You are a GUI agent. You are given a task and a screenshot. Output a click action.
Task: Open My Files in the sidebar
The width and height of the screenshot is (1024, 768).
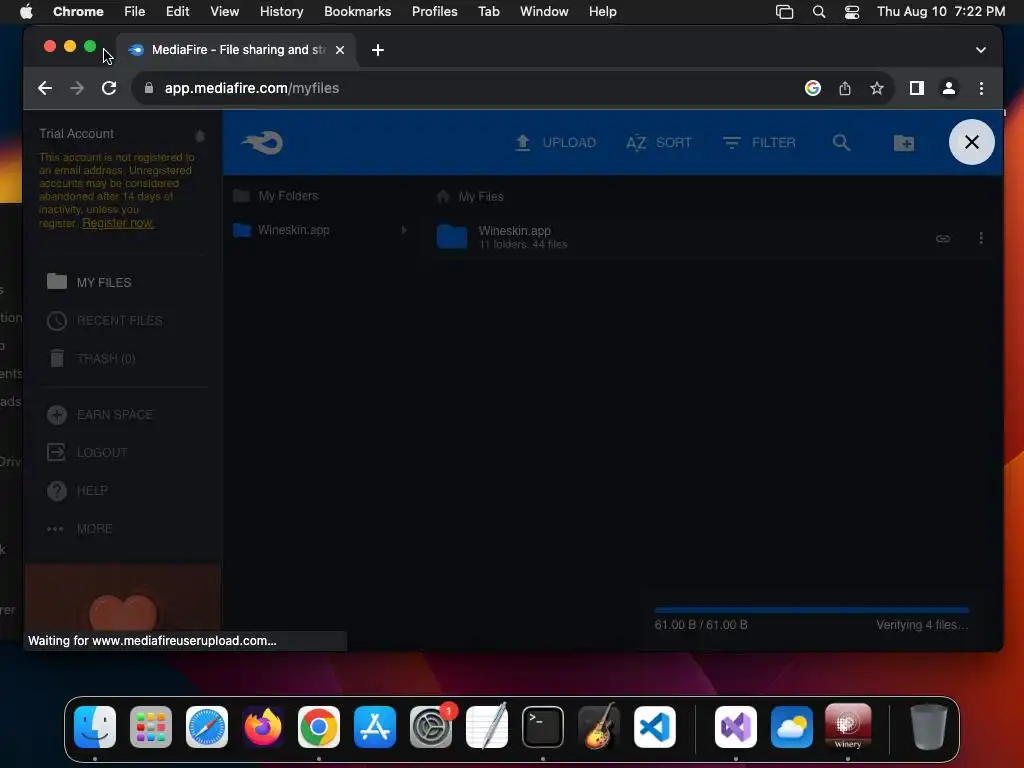coord(104,282)
